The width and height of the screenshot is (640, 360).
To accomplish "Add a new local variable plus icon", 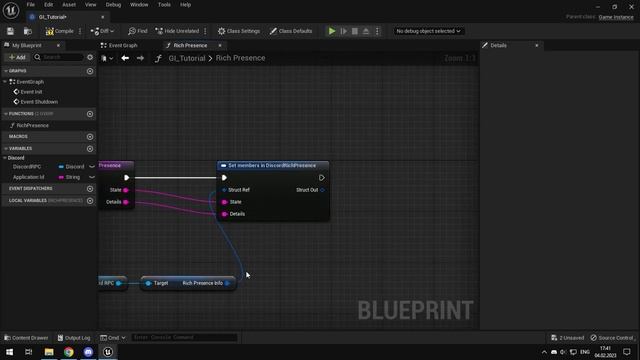I will pos(90,201).
